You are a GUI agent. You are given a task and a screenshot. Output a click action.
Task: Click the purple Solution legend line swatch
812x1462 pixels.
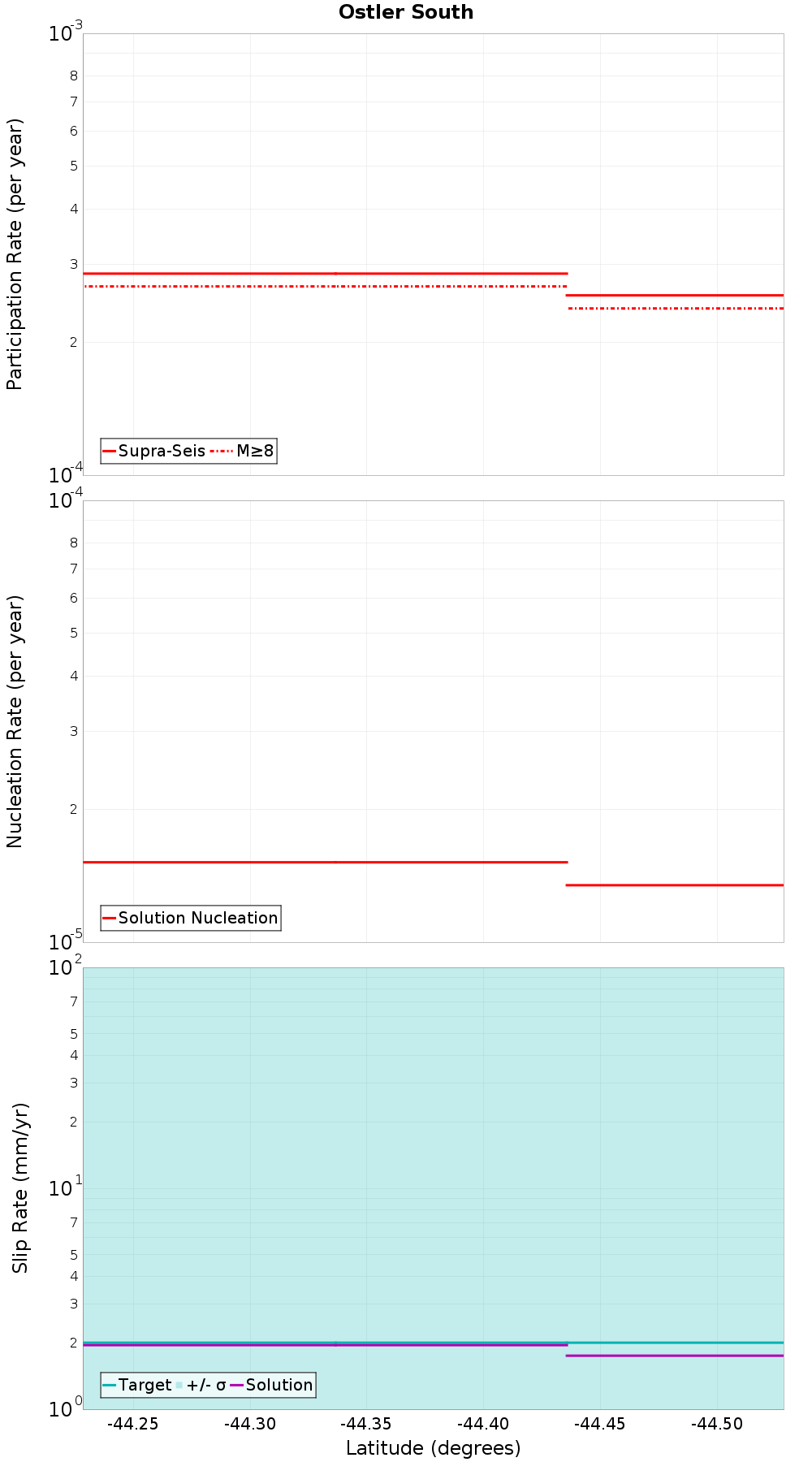coord(237,1385)
